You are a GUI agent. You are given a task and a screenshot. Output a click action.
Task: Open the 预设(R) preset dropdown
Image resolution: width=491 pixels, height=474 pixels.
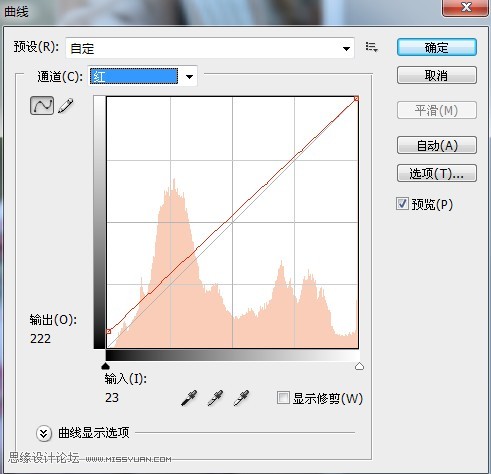point(210,48)
